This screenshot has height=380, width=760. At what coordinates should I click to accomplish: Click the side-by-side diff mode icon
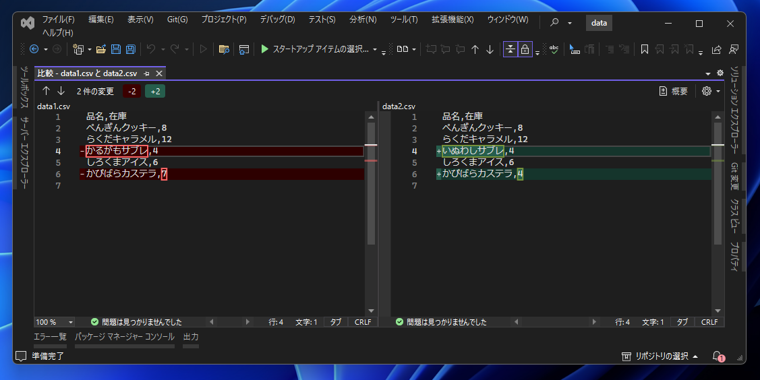pyautogui.click(x=403, y=49)
